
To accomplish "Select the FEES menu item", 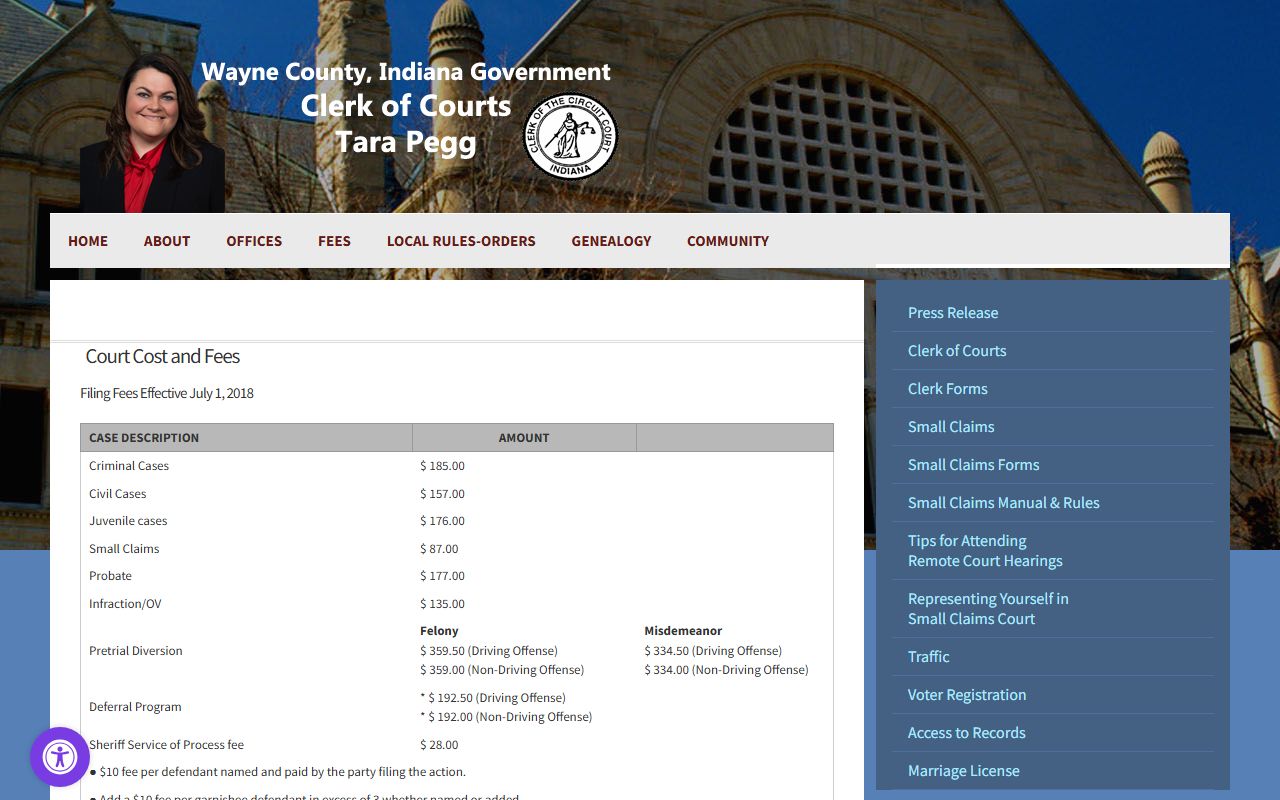I will coord(334,241).
